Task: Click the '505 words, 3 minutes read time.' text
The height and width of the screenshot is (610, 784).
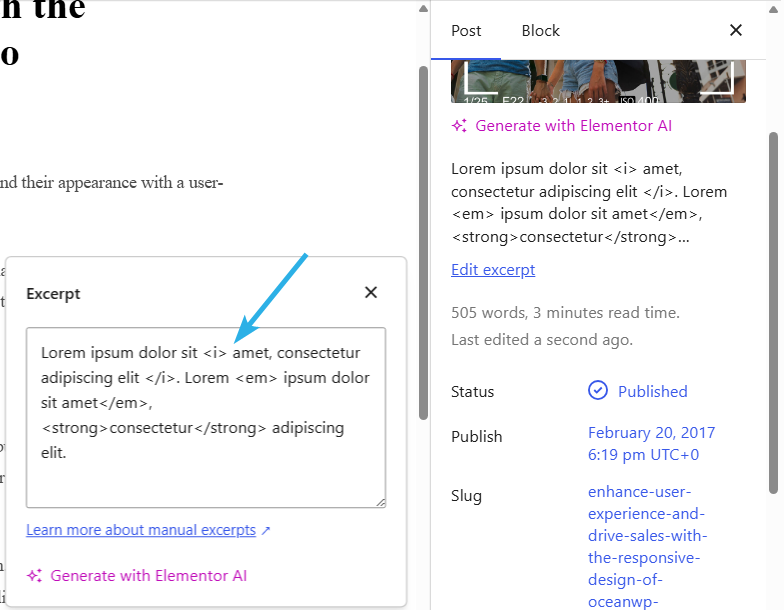Action: (x=565, y=313)
